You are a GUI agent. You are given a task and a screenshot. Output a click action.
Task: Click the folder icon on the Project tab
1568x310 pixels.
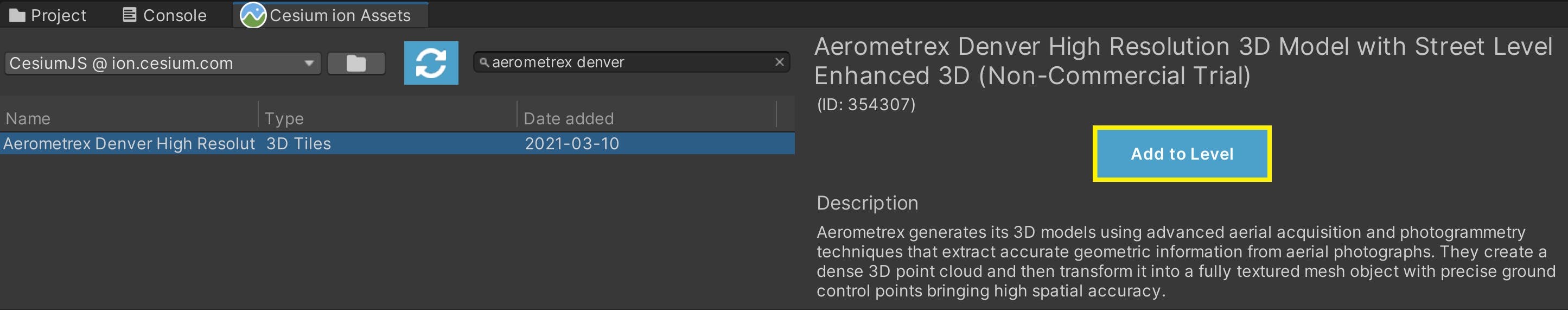click(x=18, y=15)
